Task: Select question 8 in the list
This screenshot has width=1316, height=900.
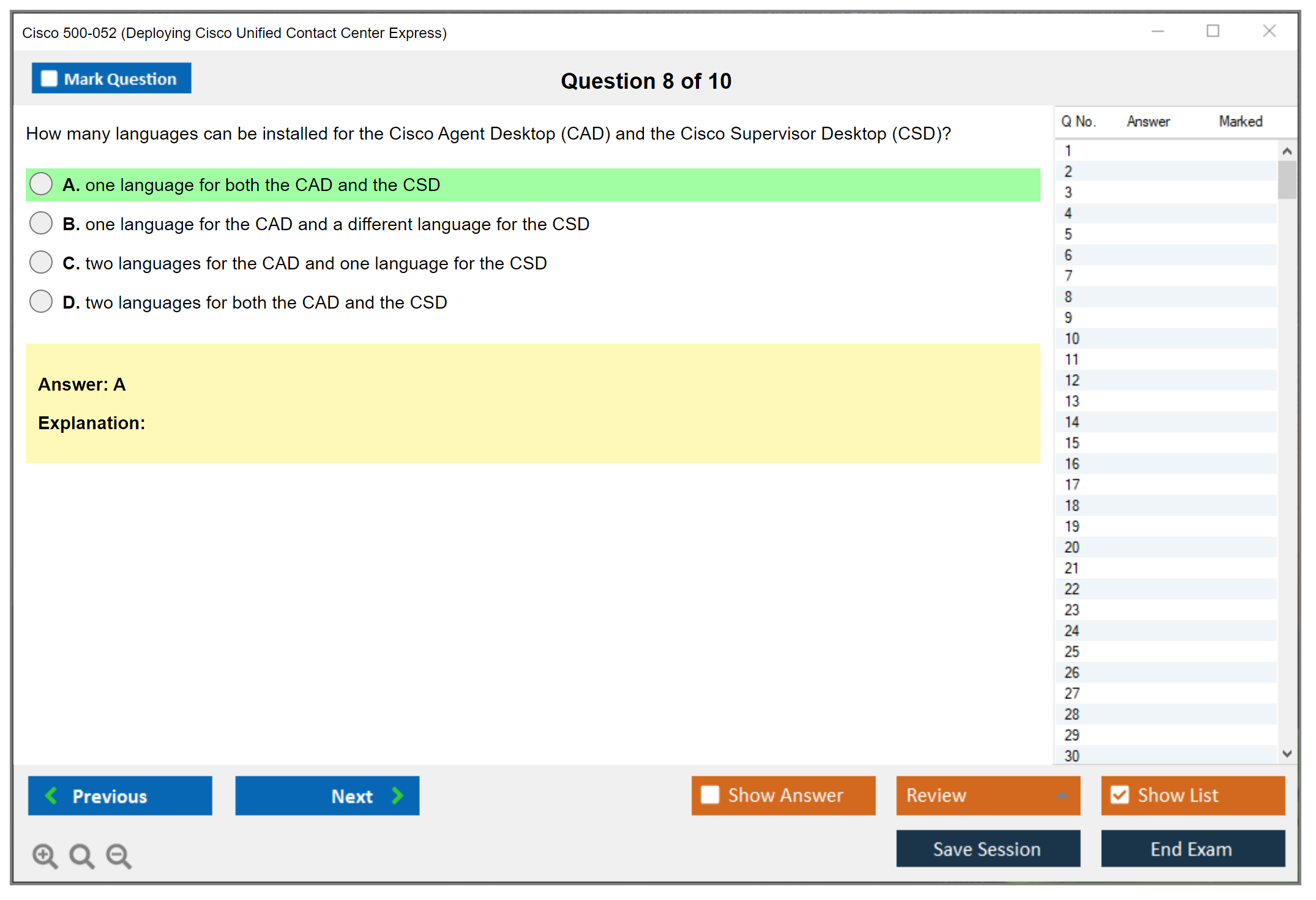Action: click(x=1068, y=297)
